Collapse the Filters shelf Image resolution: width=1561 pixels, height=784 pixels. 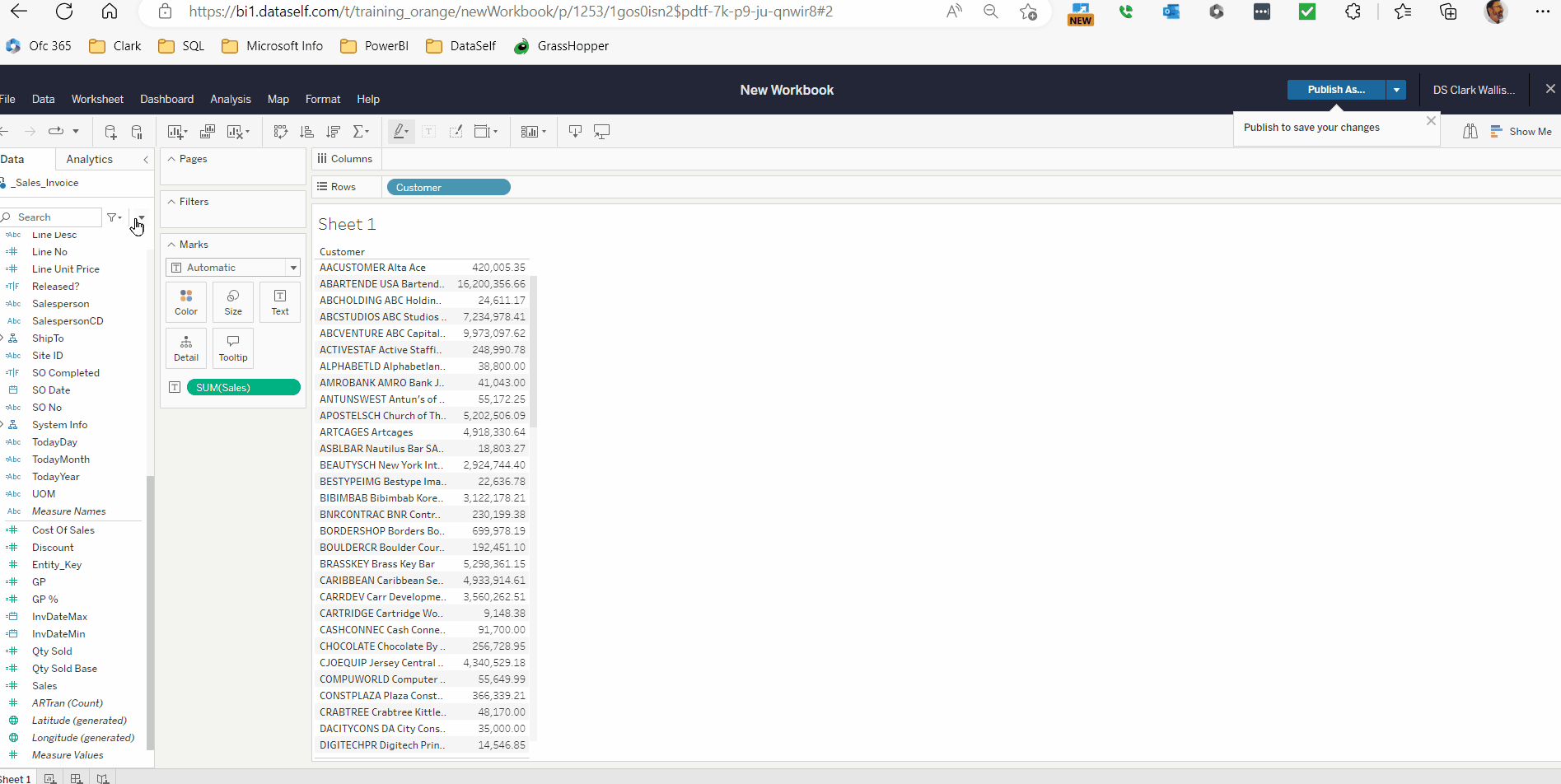point(171,202)
